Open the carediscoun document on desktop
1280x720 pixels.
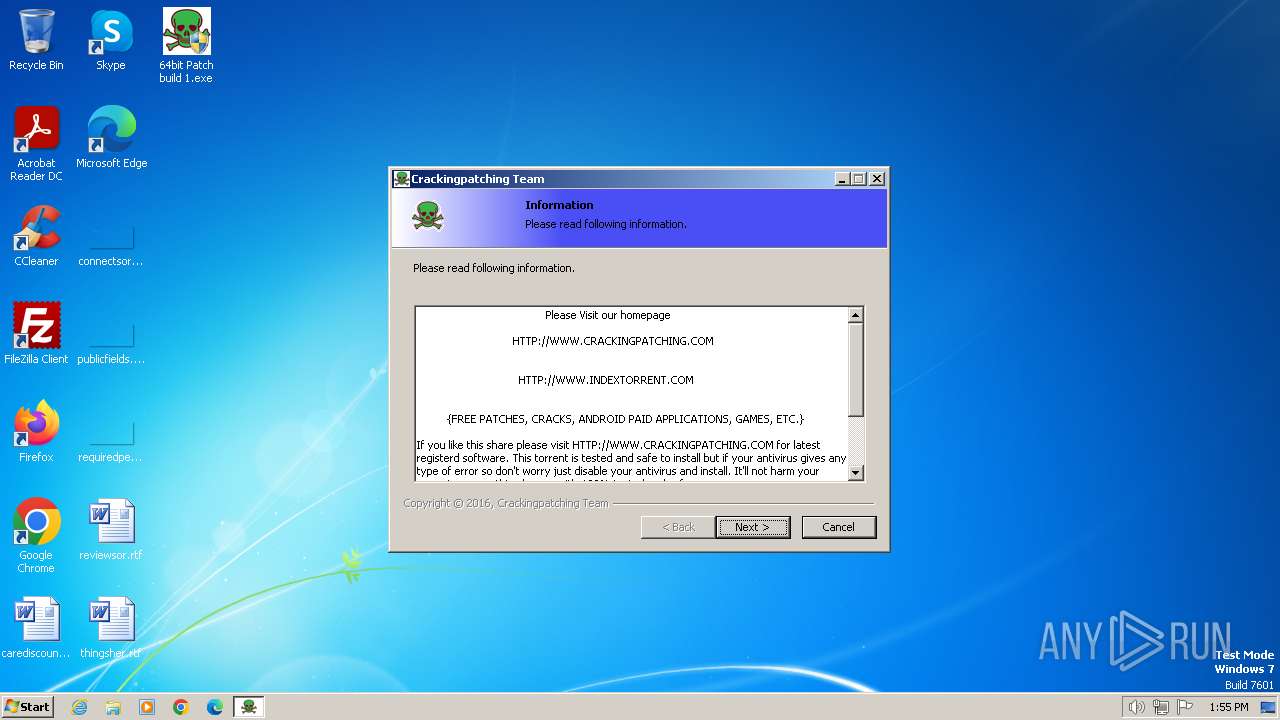(36, 628)
